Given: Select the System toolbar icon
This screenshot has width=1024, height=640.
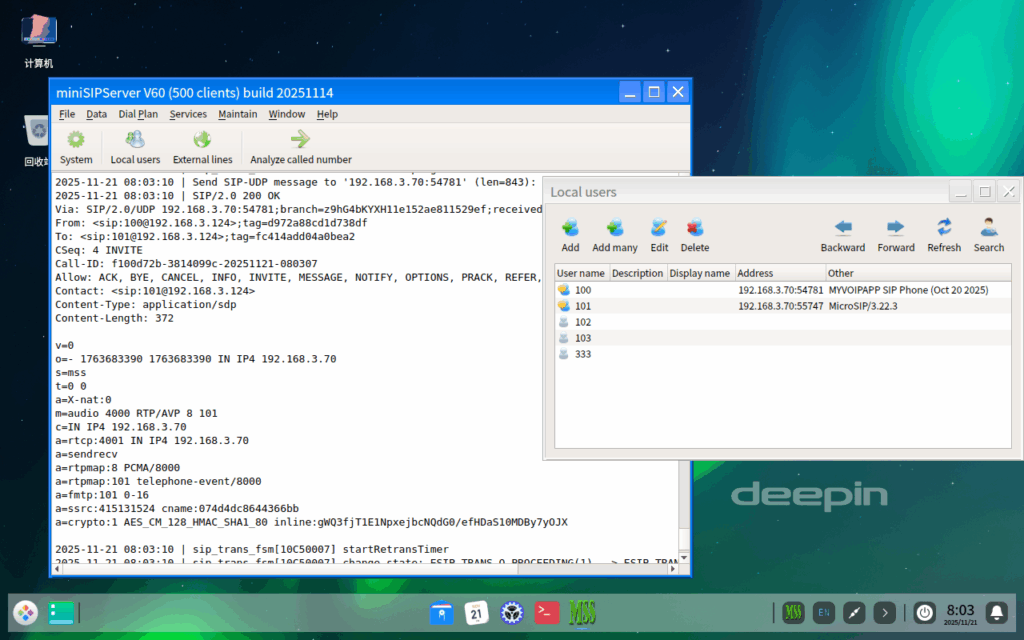Looking at the screenshot, I should point(76,146).
